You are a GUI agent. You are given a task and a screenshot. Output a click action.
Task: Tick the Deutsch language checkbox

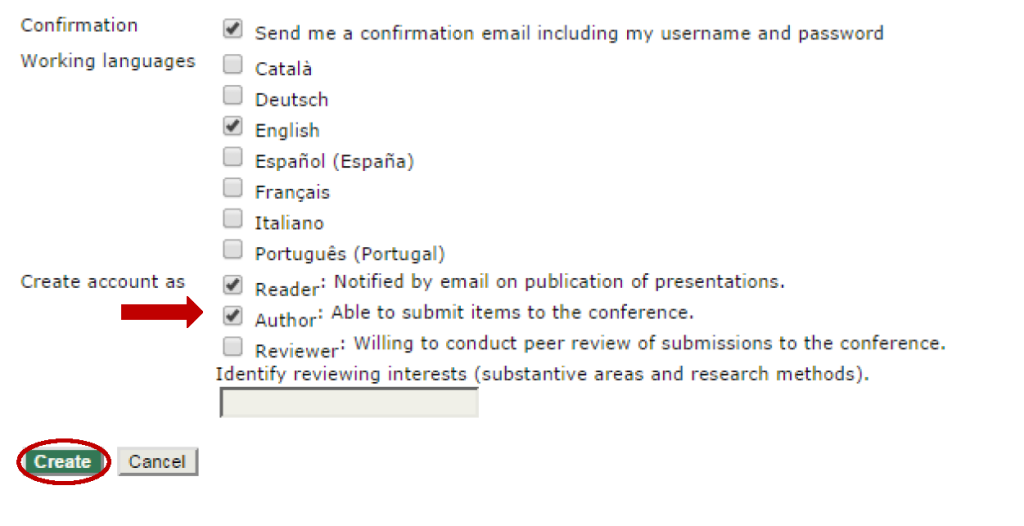(233, 96)
